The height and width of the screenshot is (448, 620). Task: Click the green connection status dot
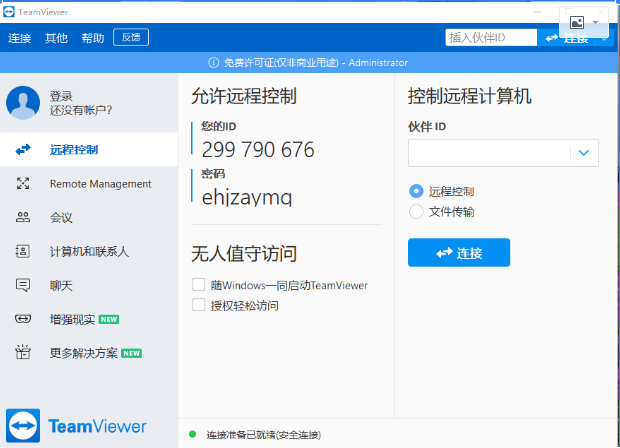(x=193, y=434)
